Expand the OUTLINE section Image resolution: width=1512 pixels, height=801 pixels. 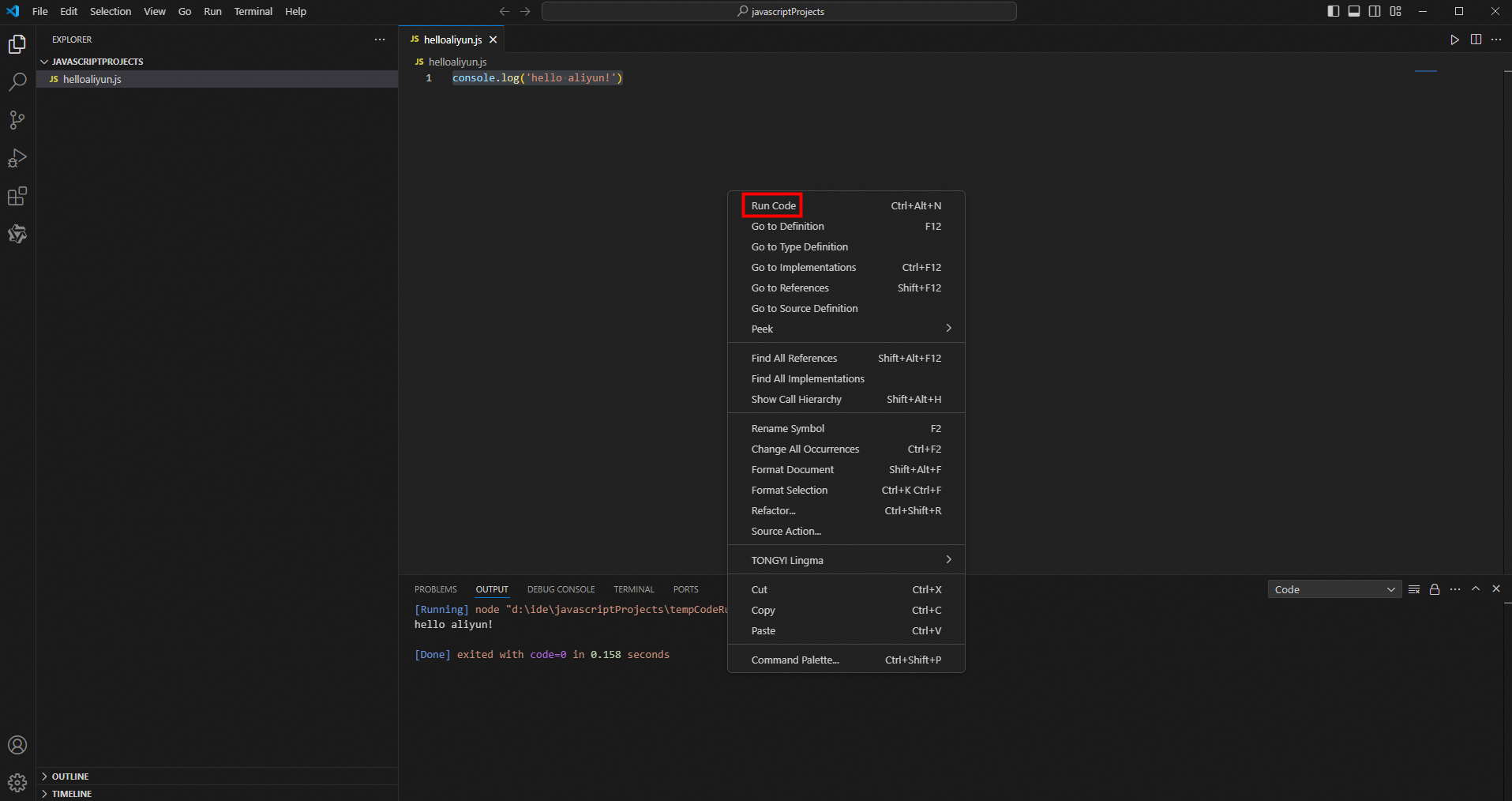tap(70, 777)
